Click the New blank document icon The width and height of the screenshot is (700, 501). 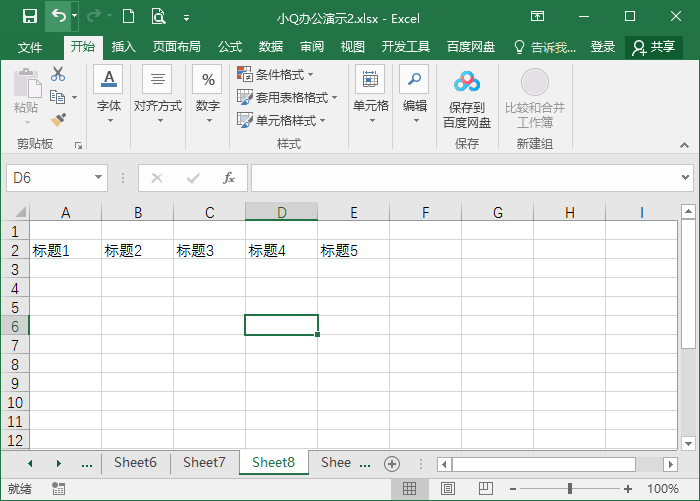(129, 17)
